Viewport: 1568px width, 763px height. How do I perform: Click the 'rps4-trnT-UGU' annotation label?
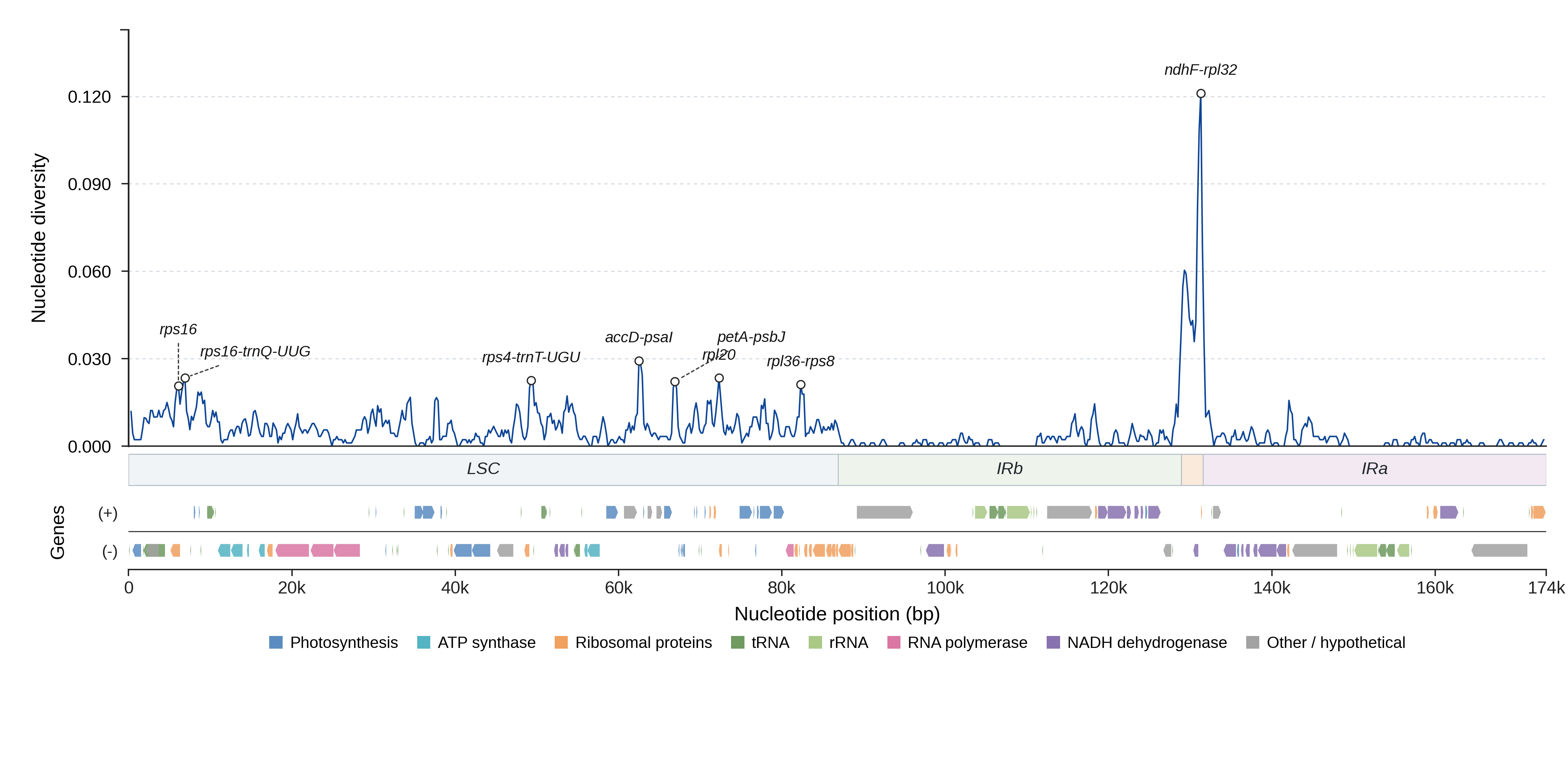point(531,358)
